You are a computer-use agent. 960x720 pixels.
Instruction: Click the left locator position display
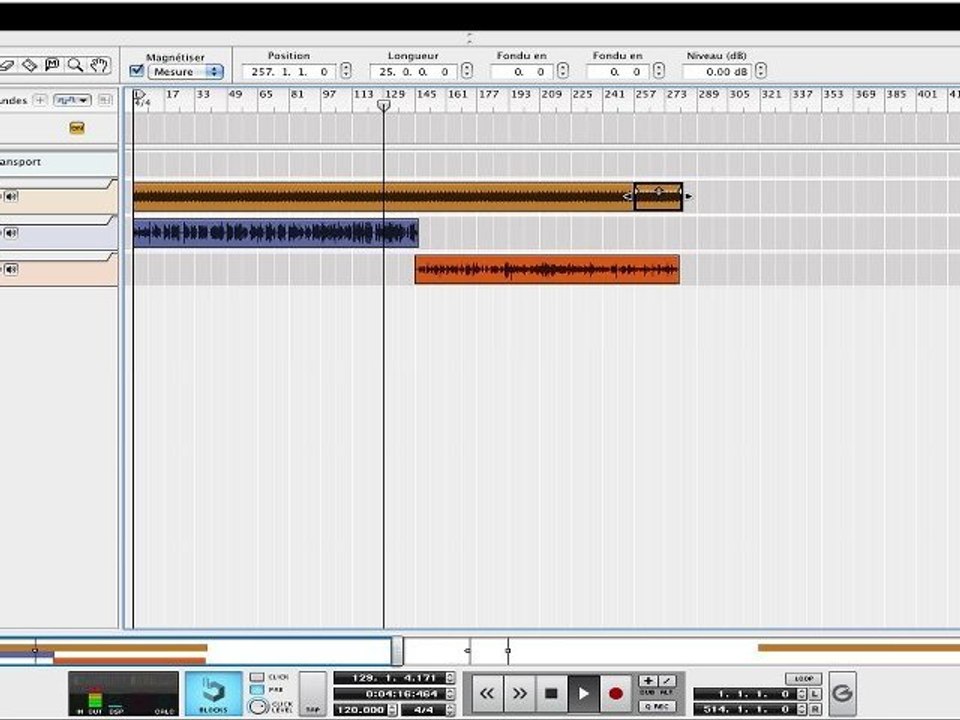746,694
